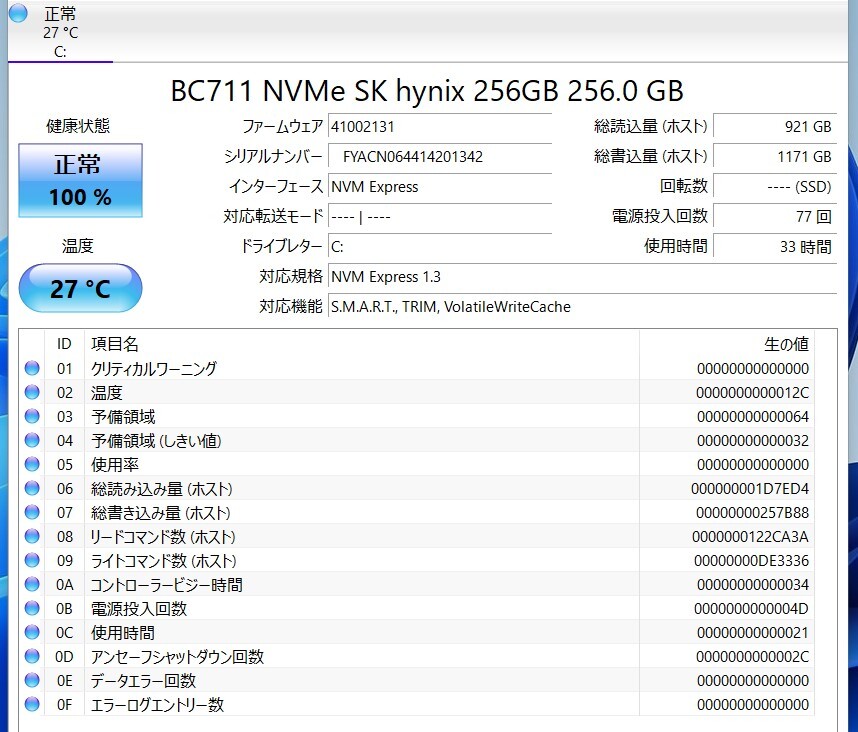Click the status orb for 総書き込み量 (ホスト) row 07
The height and width of the screenshot is (732, 858).
click(32, 513)
